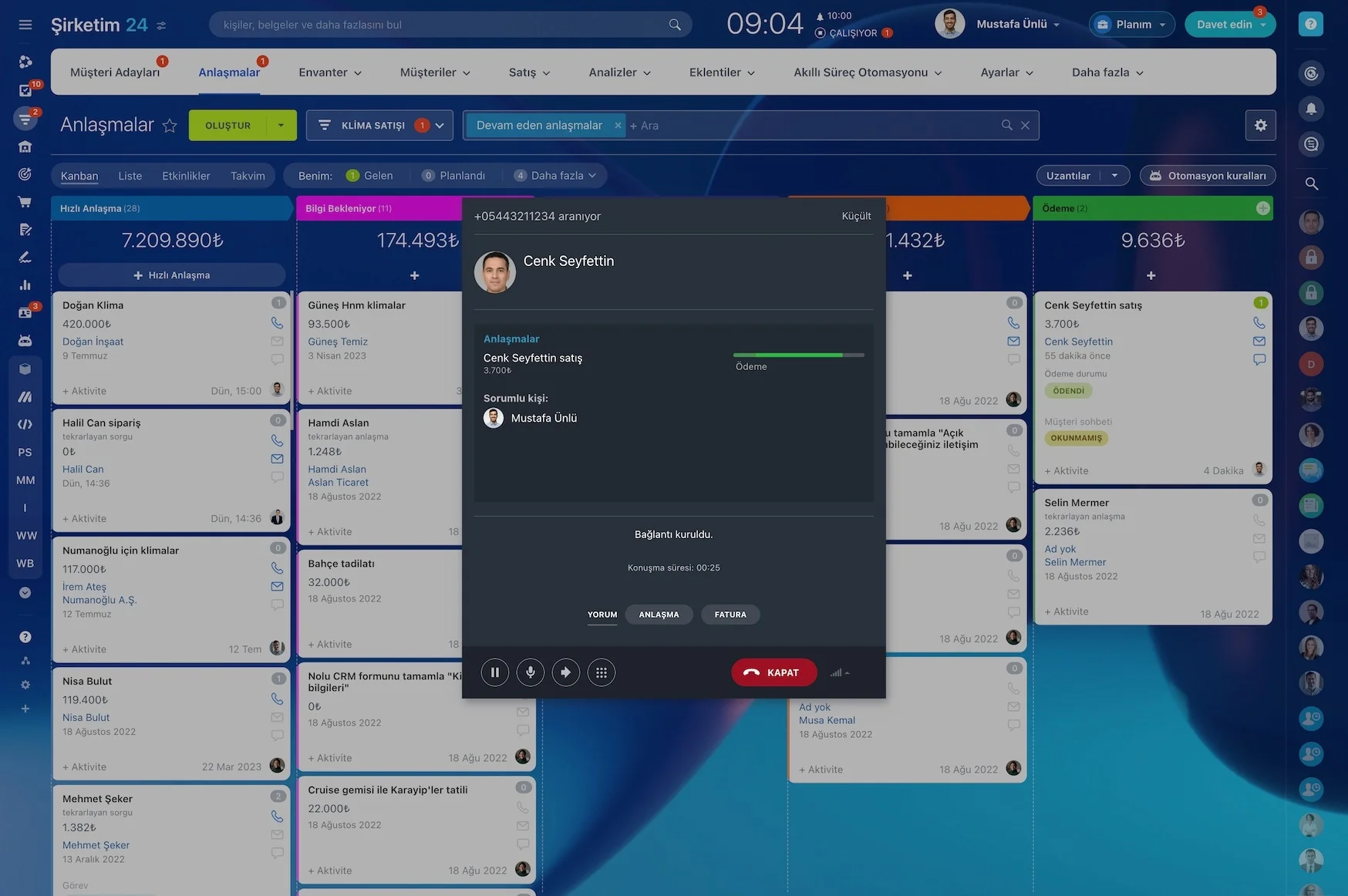Expand the Envanter menu
Viewport: 1348px width, 896px height.
[330, 72]
